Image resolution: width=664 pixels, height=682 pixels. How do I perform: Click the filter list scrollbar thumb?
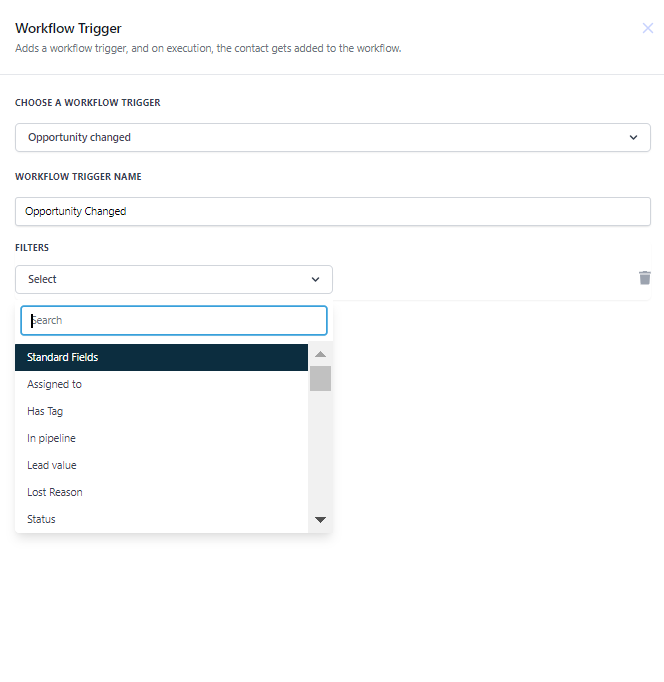coord(320,378)
